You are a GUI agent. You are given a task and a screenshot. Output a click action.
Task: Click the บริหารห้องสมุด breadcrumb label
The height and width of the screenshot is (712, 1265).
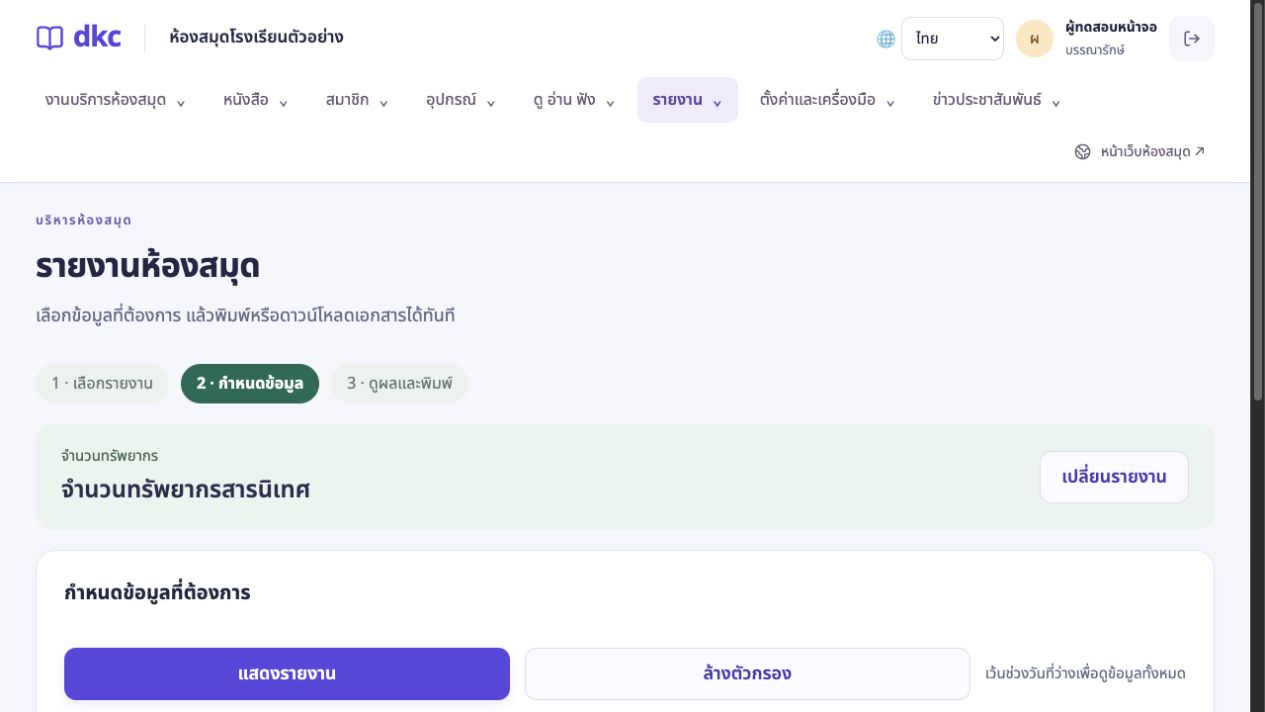(x=84, y=220)
